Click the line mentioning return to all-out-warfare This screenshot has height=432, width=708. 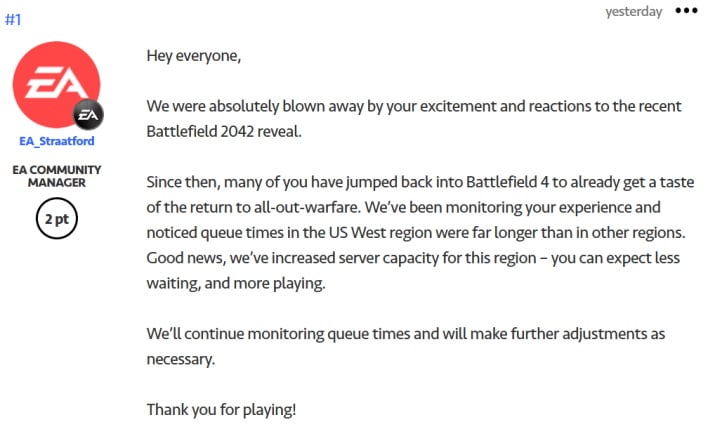(403, 208)
